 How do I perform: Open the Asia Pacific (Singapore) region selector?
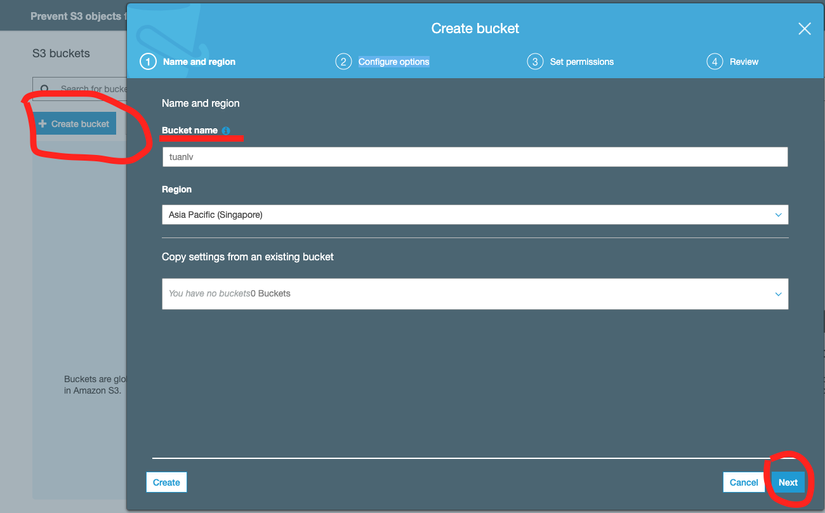click(475, 215)
